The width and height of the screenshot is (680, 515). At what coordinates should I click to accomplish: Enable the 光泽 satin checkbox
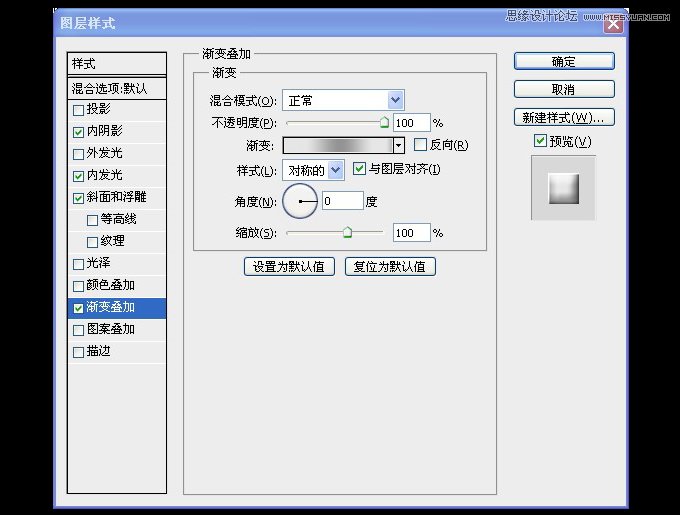tap(78, 264)
